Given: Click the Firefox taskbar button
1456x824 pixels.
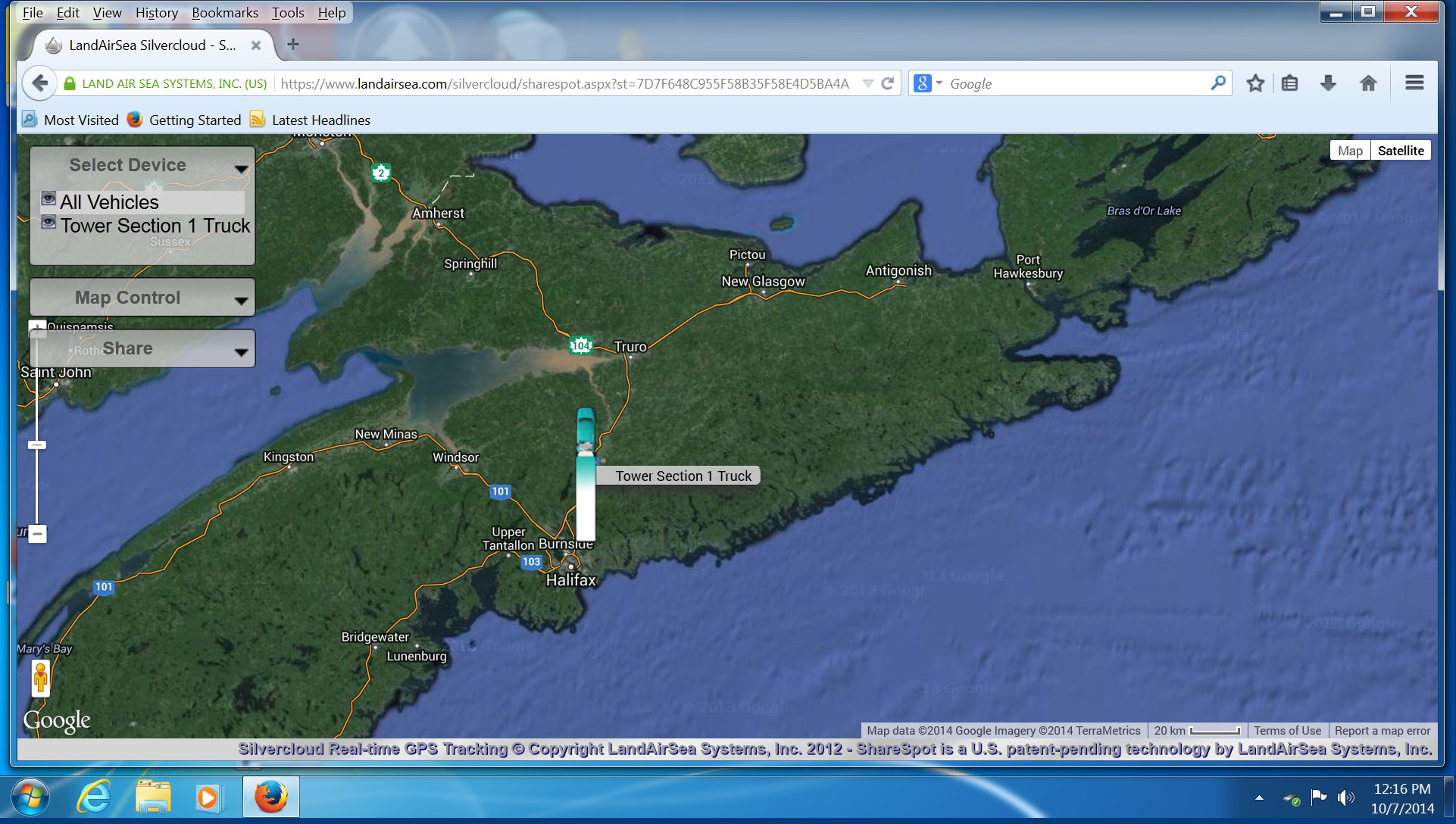Looking at the screenshot, I should [x=270, y=797].
